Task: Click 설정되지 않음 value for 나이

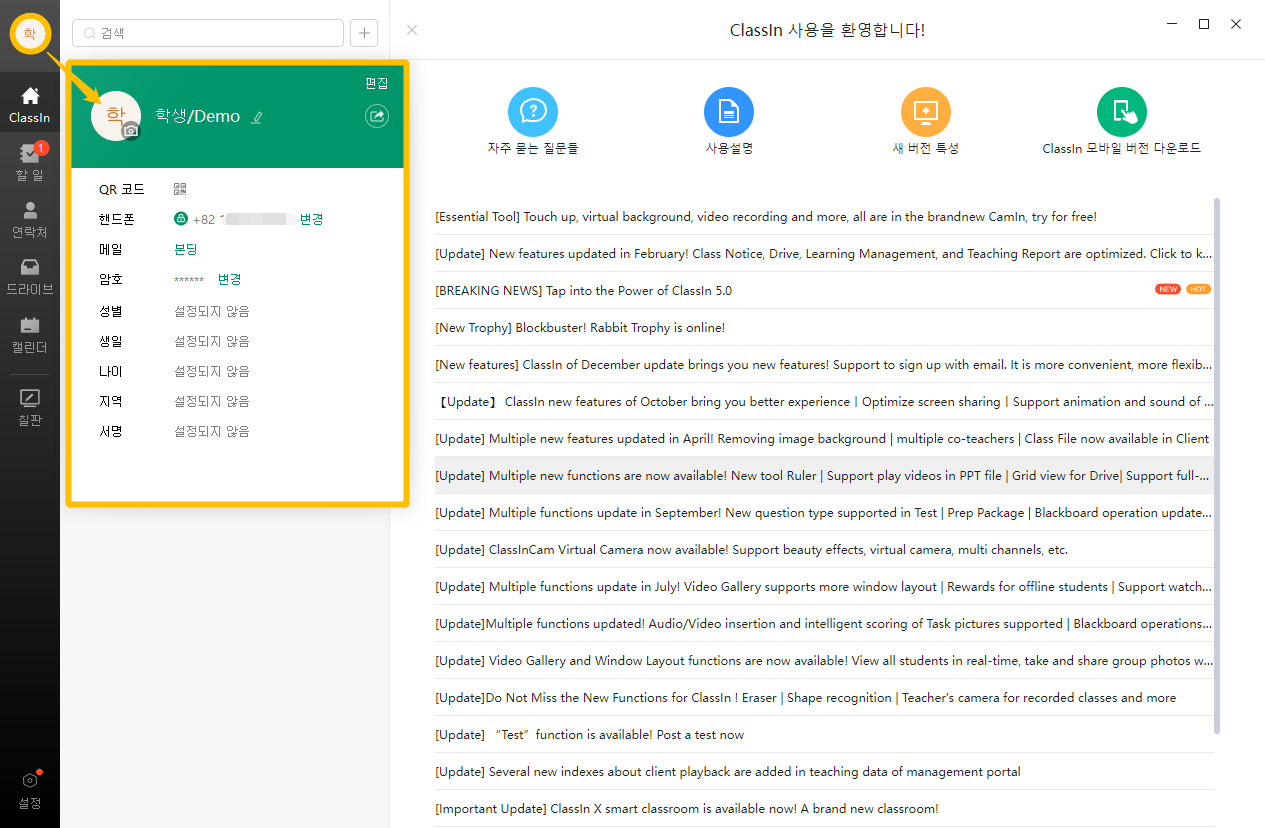Action: click(212, 371)
